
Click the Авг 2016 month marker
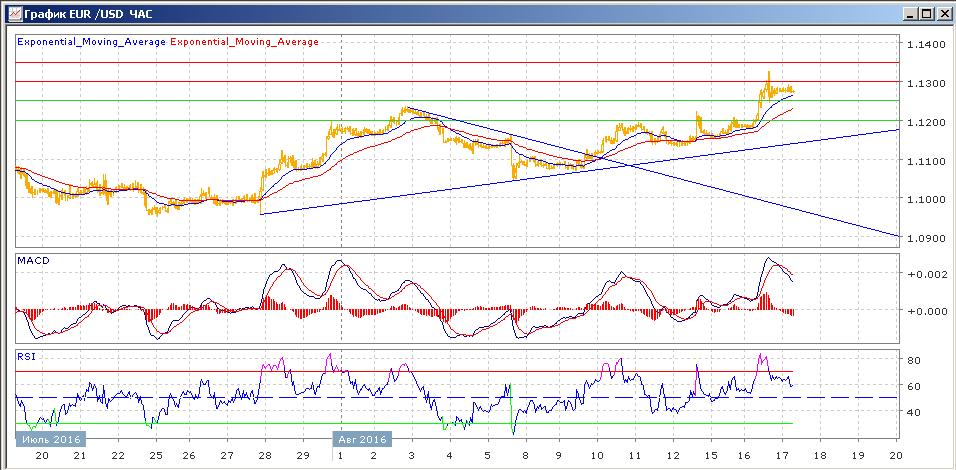(x=362, y=439)
